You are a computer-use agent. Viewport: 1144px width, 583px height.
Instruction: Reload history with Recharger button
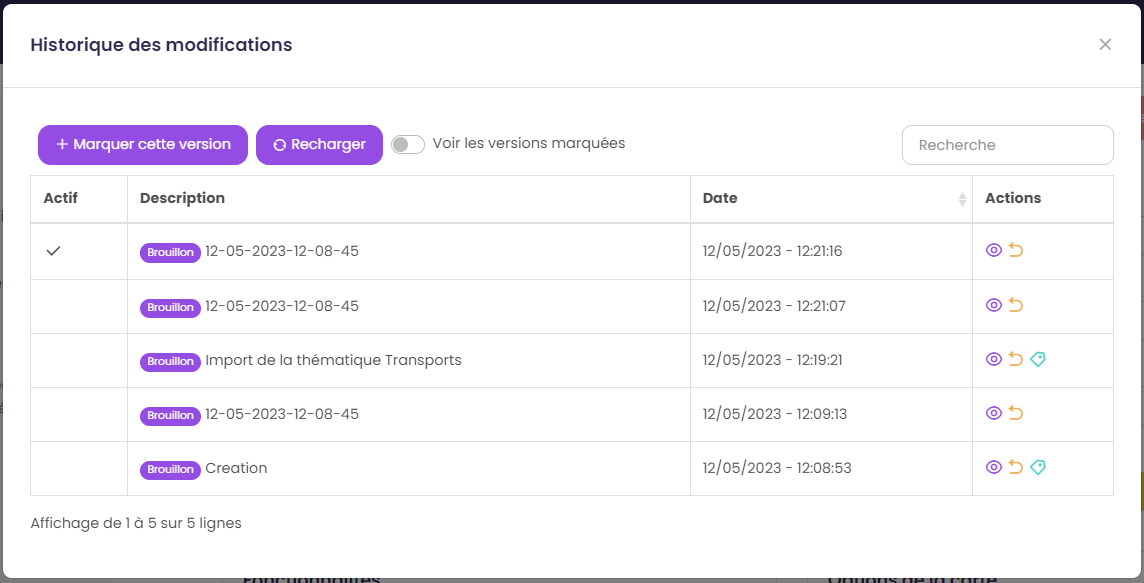tap(320, 144)
